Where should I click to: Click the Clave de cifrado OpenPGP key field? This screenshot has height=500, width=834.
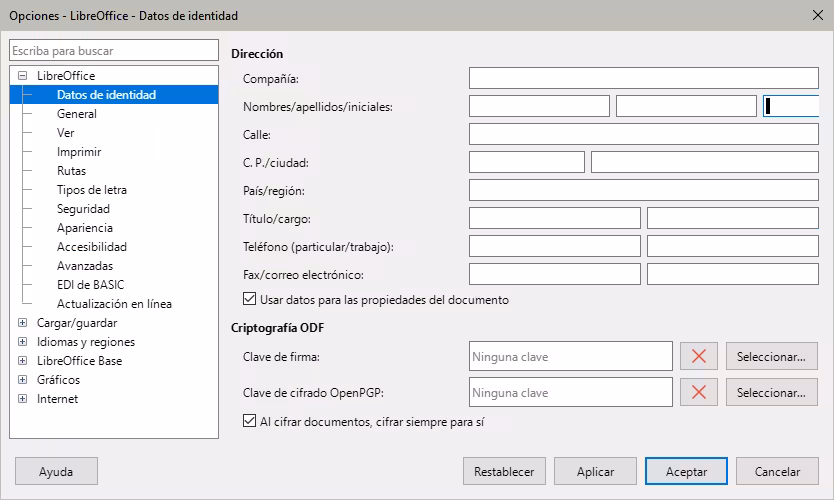[571, 393]
